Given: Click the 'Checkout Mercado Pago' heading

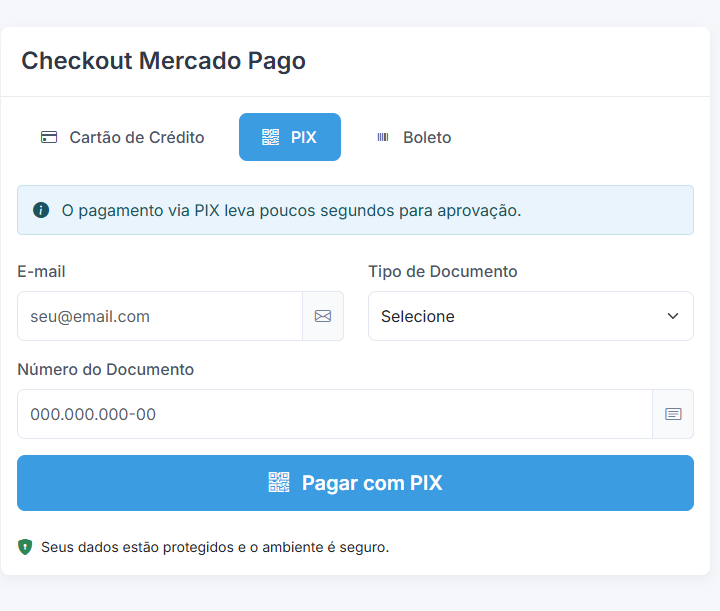Looking at the screenshot, I should pyautogui.click(x=163, y=61).
